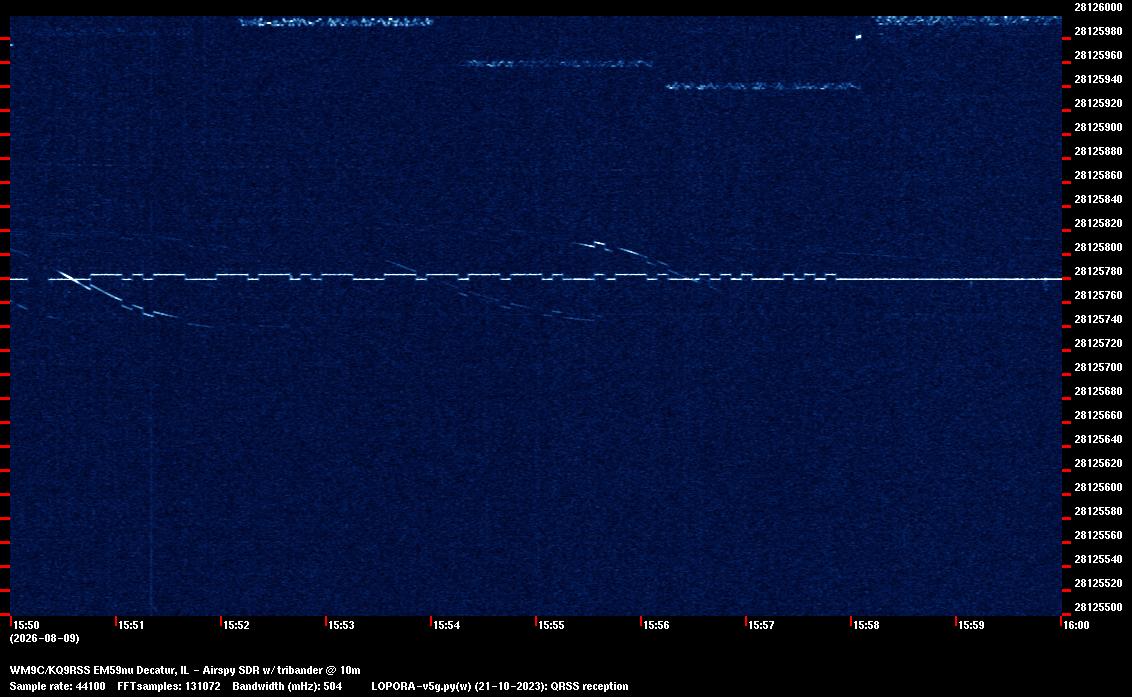Click frequency label 28125540

(1098, 559)
